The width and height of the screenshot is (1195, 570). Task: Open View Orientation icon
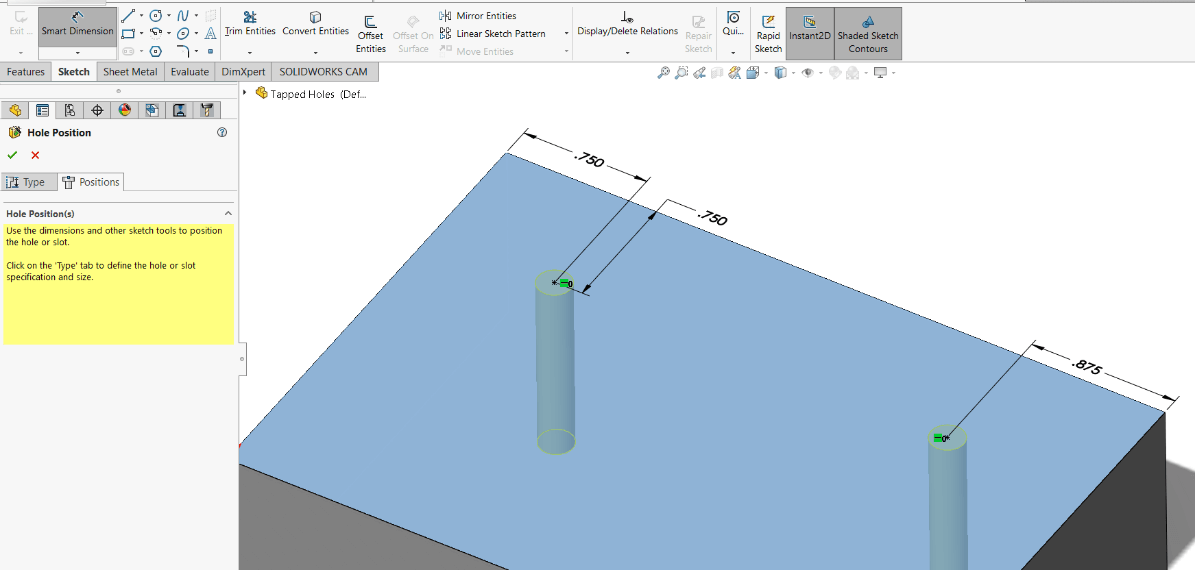click(x=753, y=72)
